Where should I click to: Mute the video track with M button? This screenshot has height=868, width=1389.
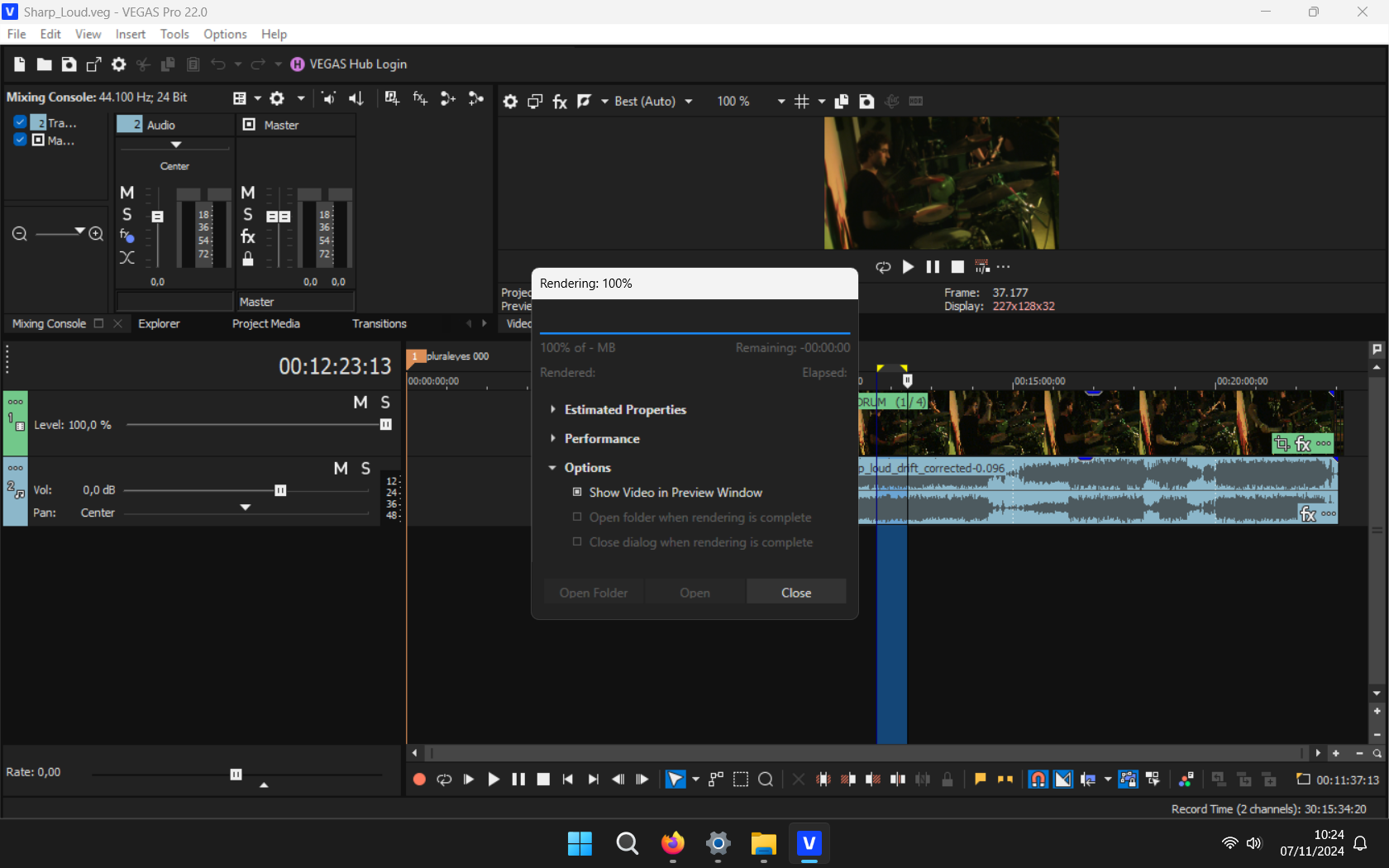pos(360,403)
